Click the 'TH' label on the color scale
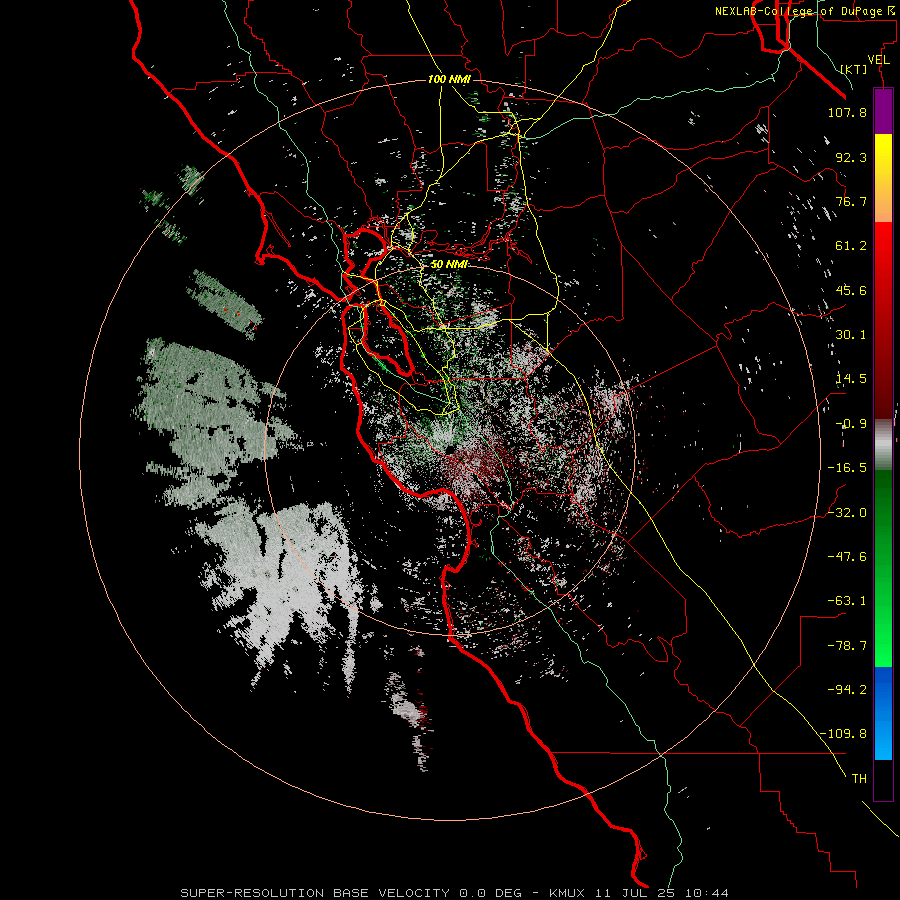Screen dimensions: 900x900 (859, 779)
